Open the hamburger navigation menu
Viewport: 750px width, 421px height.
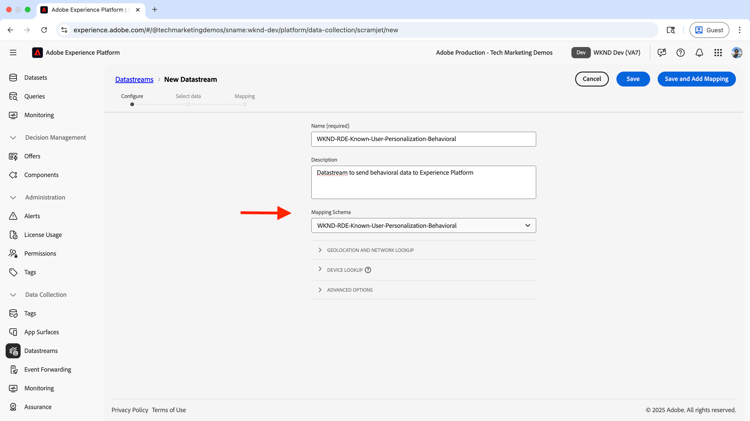click(x=13, y=53)
